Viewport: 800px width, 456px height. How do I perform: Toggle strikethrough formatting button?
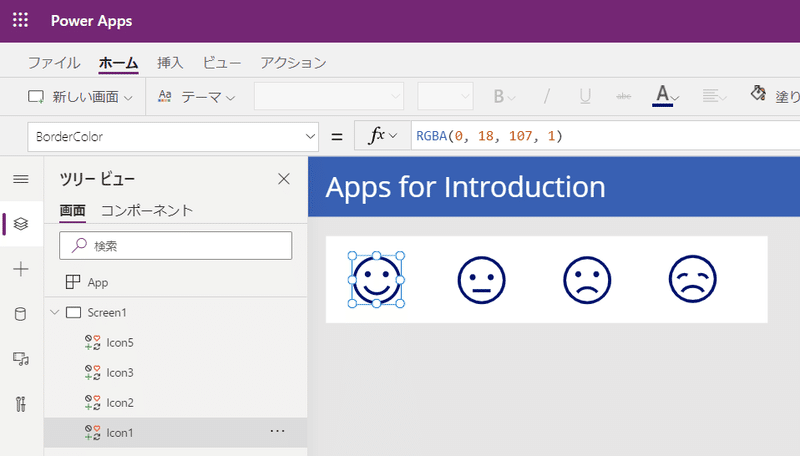click(x=623, y=96)
